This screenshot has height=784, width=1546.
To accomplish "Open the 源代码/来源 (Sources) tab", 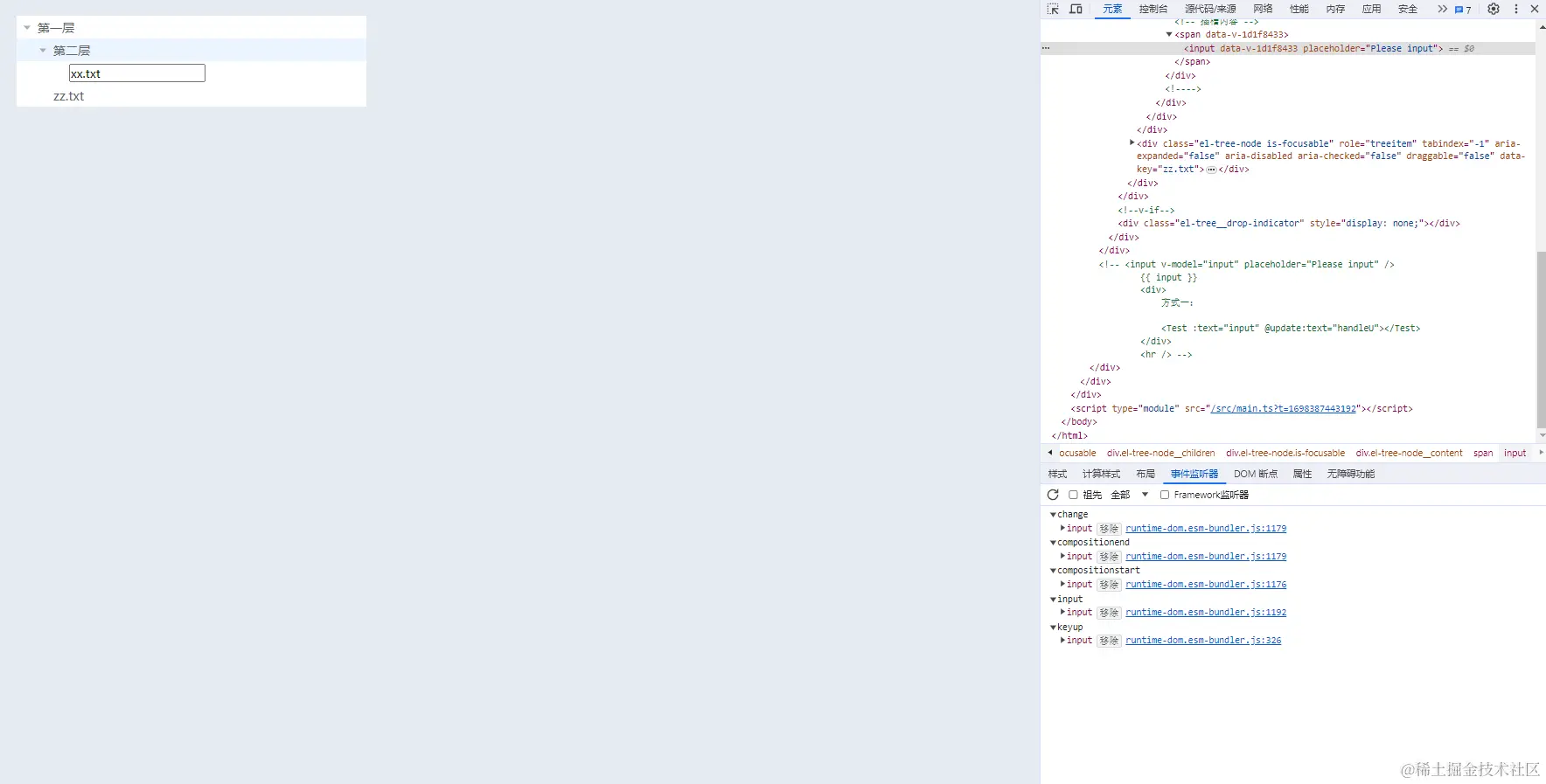I will 1210,9.
